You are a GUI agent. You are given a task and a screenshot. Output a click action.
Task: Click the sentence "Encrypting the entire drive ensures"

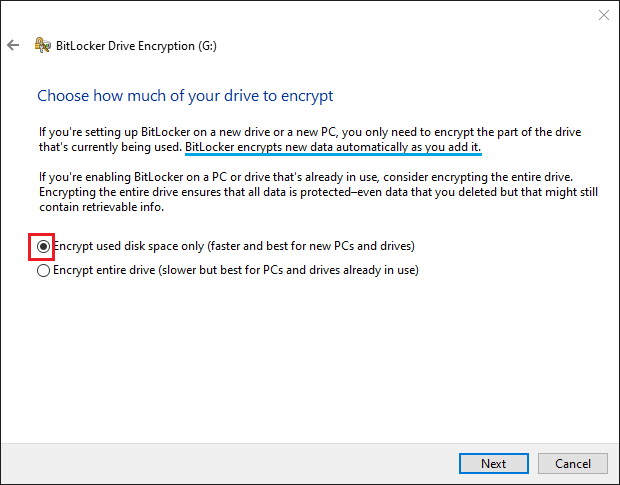pos(318,192)
